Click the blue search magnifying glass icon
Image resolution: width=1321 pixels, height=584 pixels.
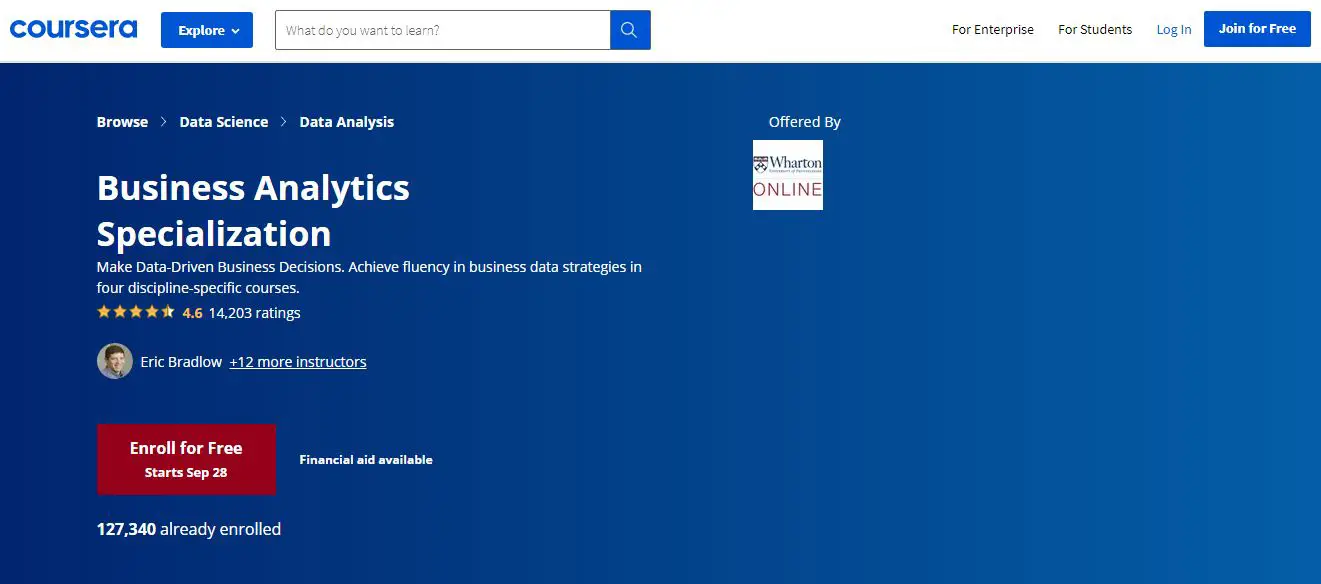coord(629,30)
